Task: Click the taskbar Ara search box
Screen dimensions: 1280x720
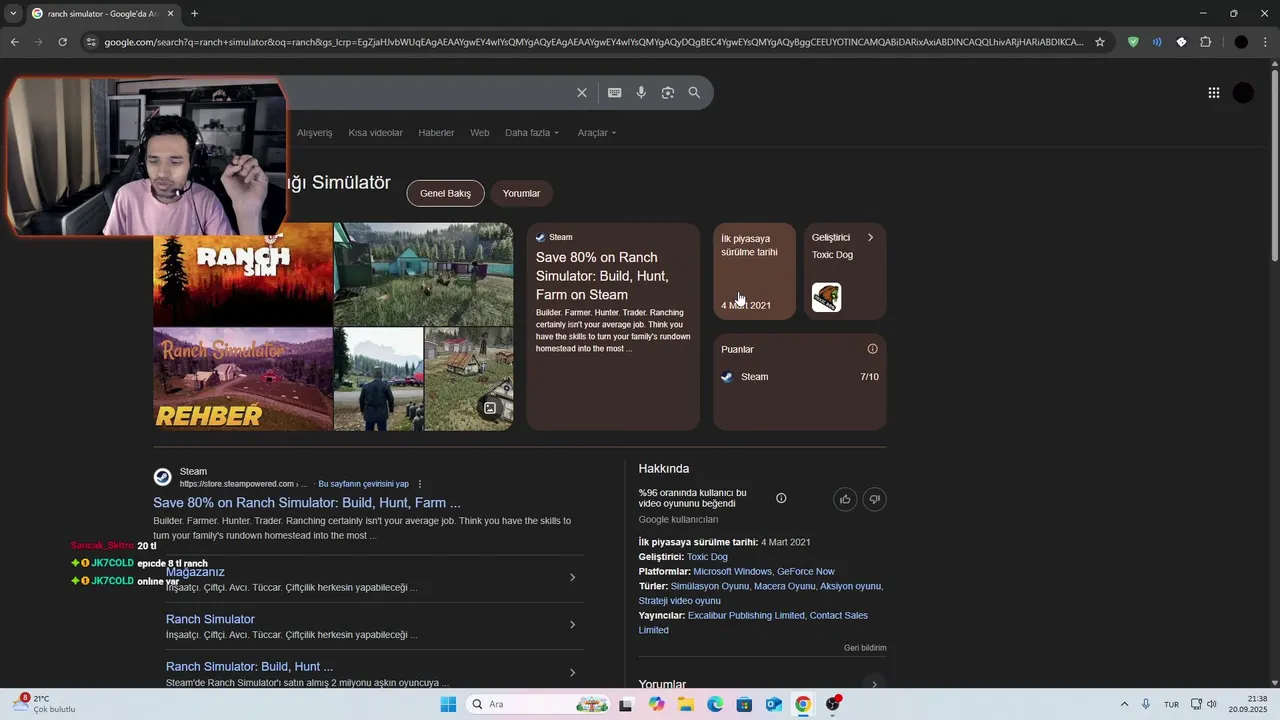Action: (x=538, y=704)
